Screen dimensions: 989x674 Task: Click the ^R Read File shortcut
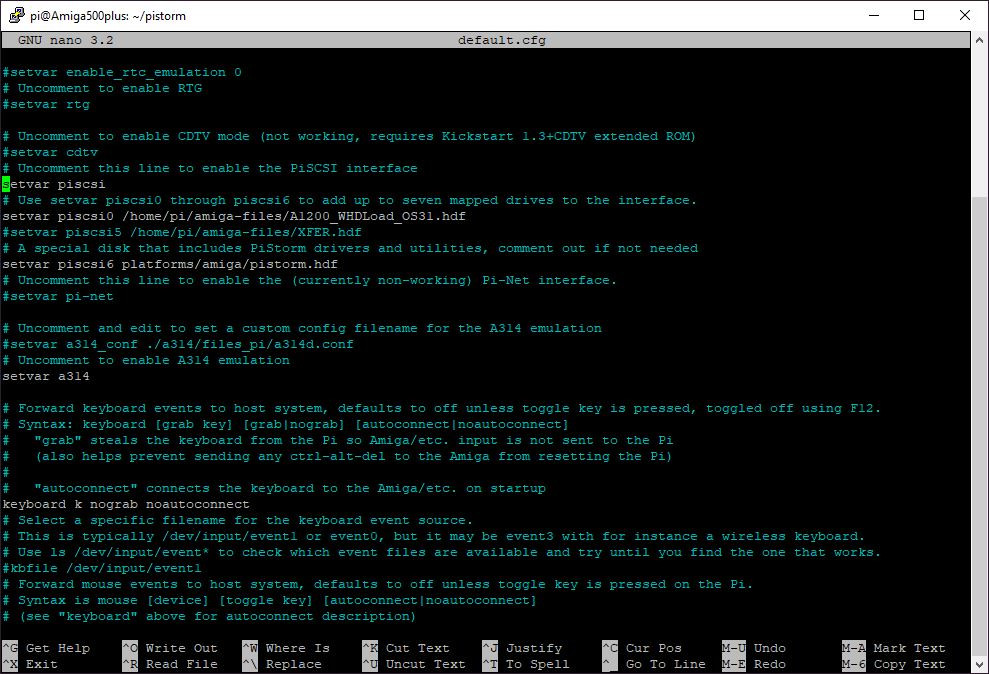click(170, 664)
